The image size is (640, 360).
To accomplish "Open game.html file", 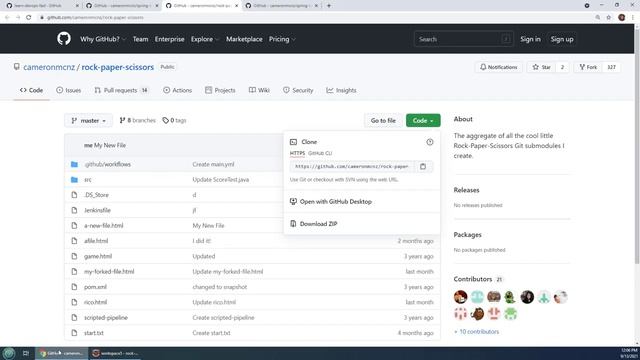I will click(98, 256).
